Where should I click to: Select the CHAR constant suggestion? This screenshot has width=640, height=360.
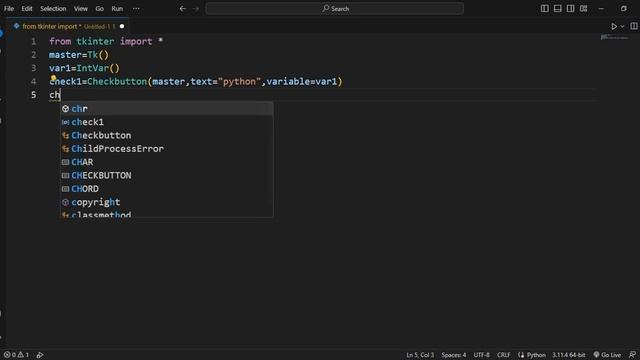[x=167, y=162]
